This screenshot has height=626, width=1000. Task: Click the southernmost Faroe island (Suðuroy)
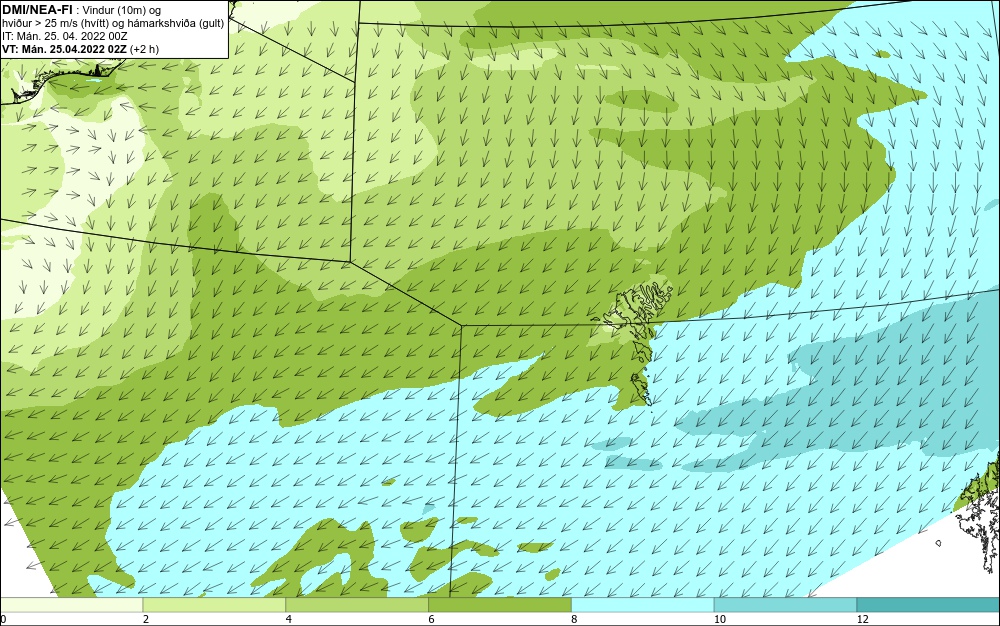pos(640,388)
